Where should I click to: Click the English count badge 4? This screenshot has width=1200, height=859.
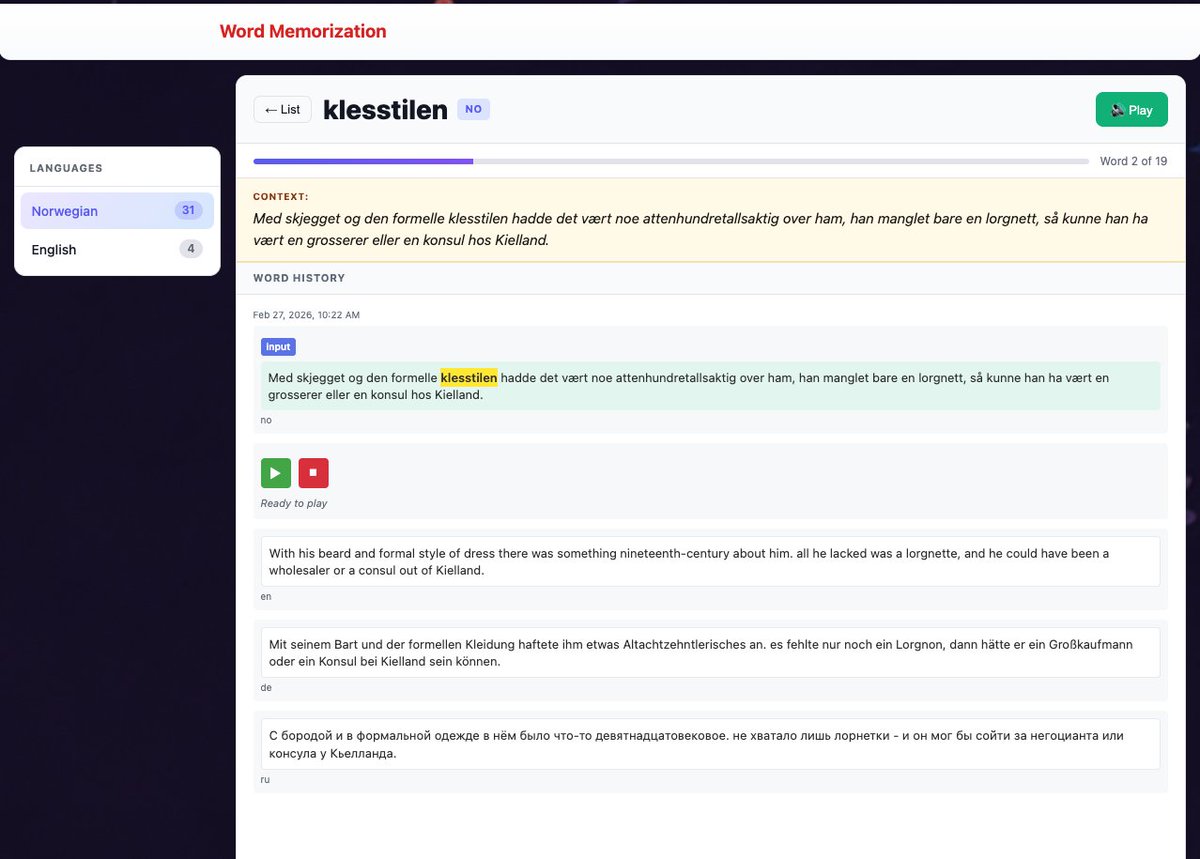coord(191,249)
